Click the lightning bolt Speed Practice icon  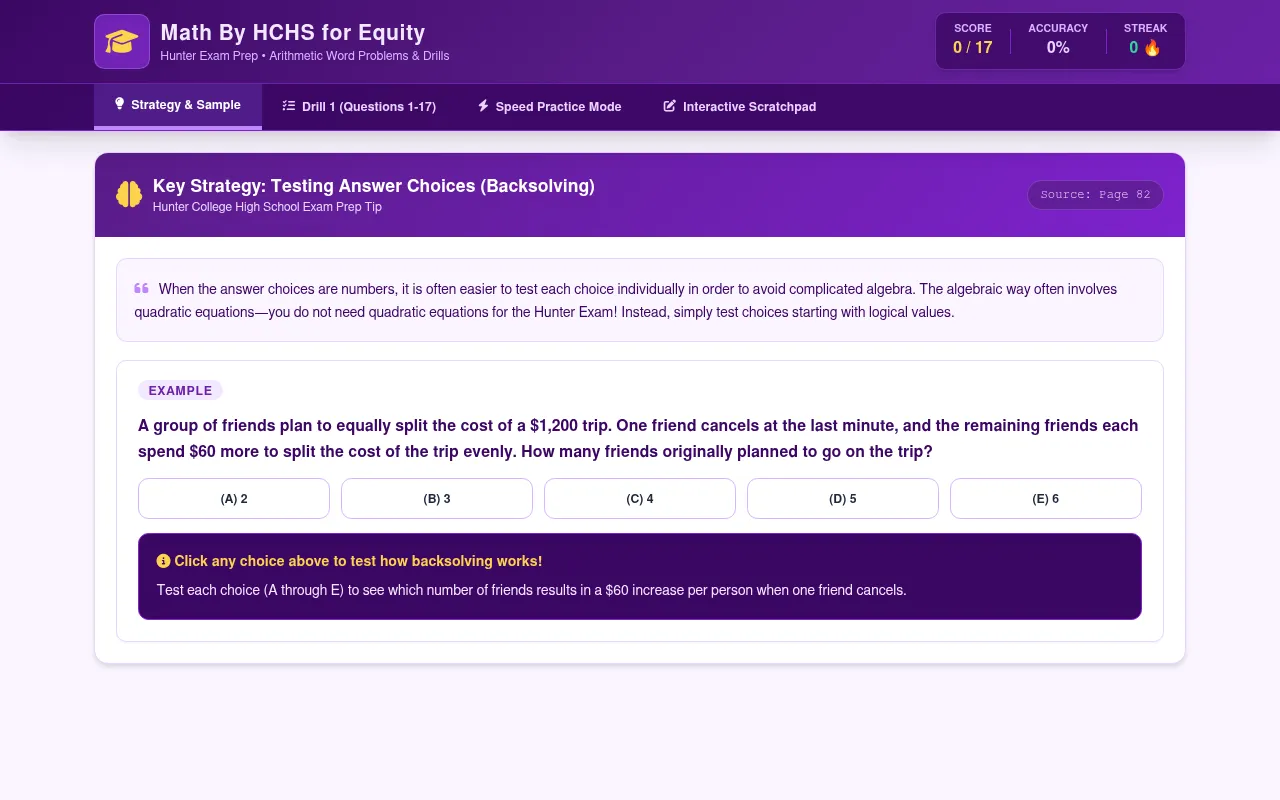(483, 106)
